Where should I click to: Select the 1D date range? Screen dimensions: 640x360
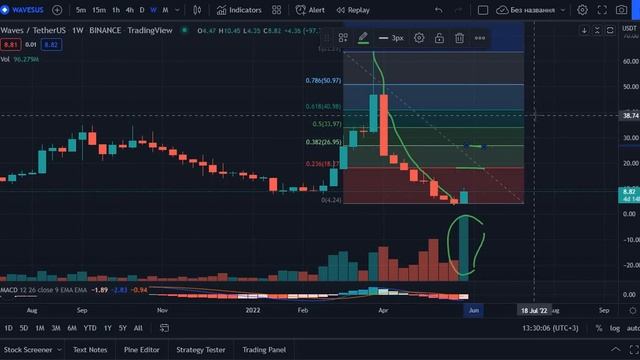point(8,328)
